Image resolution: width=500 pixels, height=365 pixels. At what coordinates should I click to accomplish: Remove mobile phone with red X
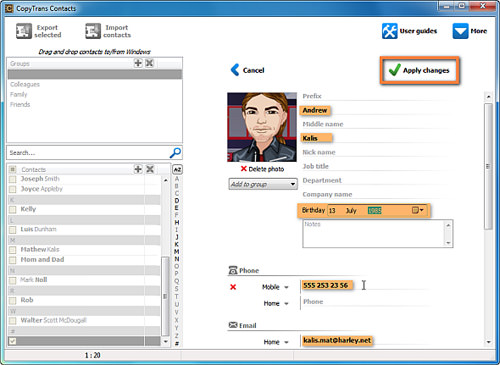click(233, 287)
